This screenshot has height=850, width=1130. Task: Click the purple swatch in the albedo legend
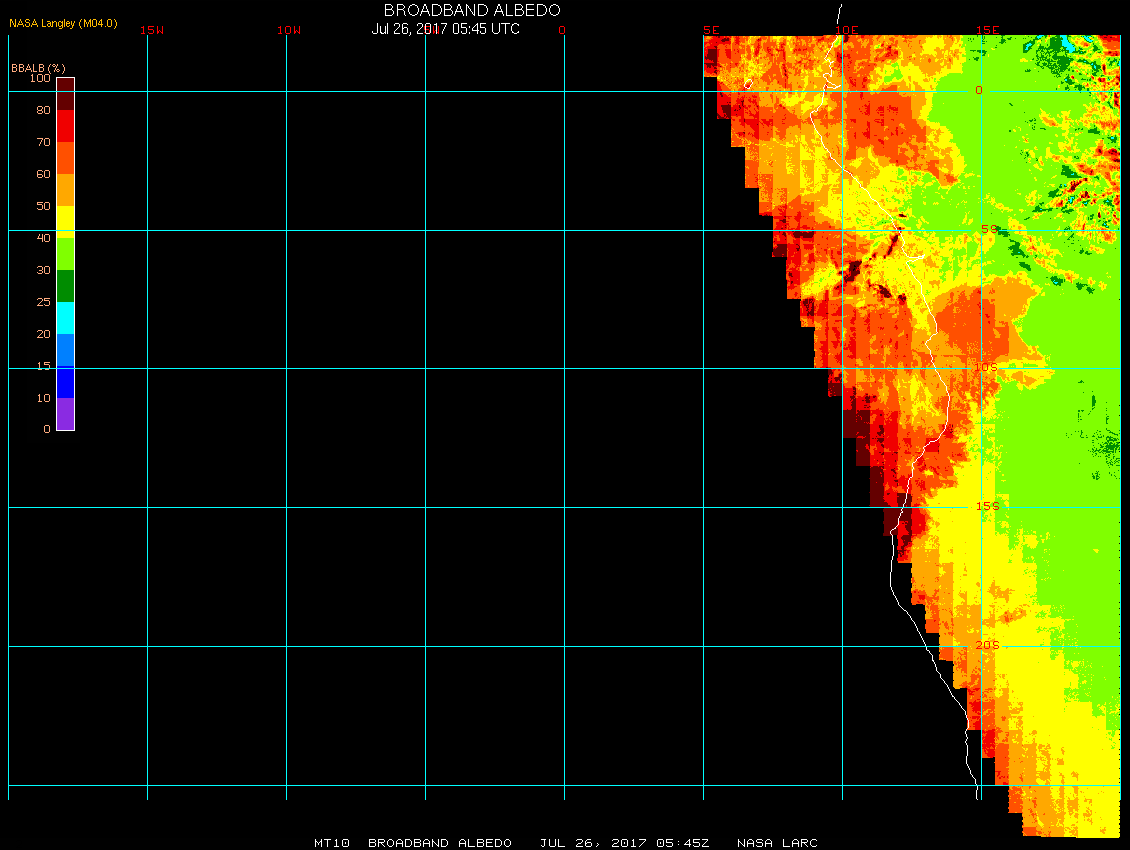pos(65,414)
